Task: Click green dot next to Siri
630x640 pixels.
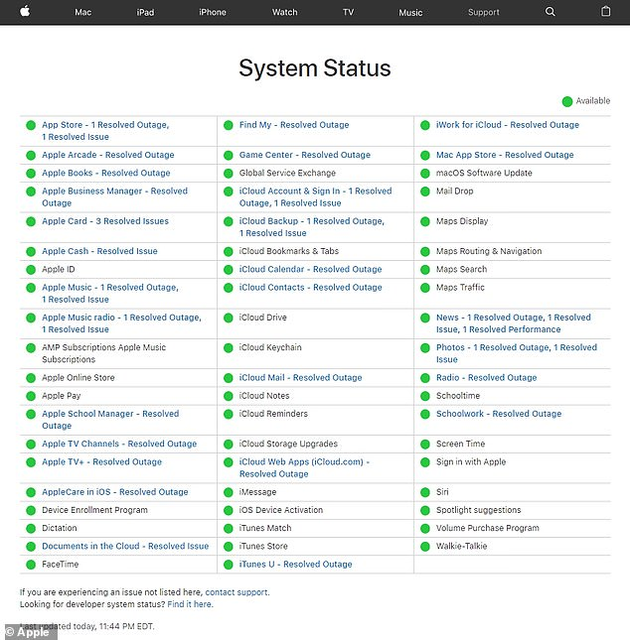Action: coord(425,492)
